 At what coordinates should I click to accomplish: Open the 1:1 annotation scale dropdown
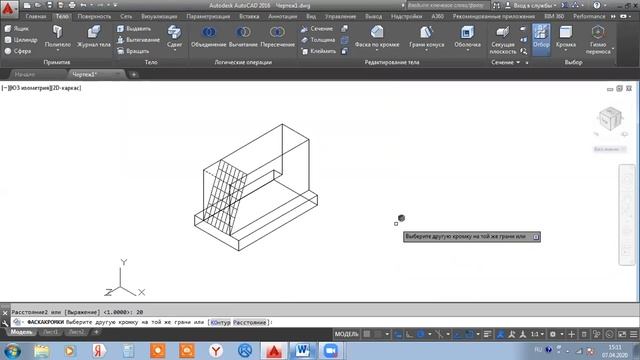point(537,334)
